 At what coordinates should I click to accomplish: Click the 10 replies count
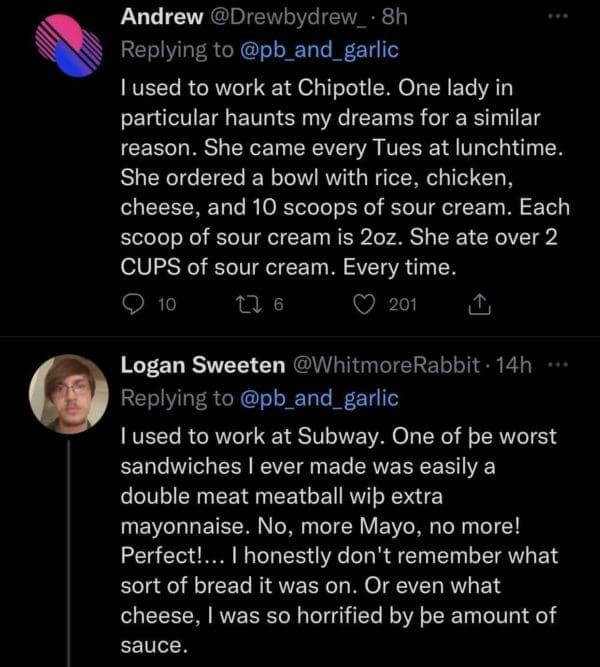[x=168, y=304]
